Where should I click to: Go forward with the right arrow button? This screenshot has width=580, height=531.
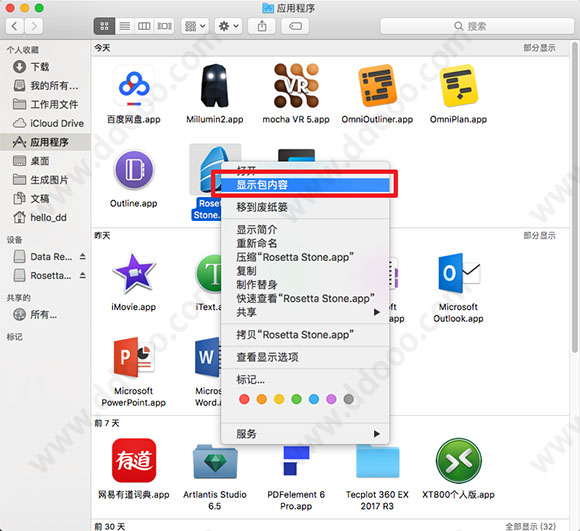pos(34,26)
